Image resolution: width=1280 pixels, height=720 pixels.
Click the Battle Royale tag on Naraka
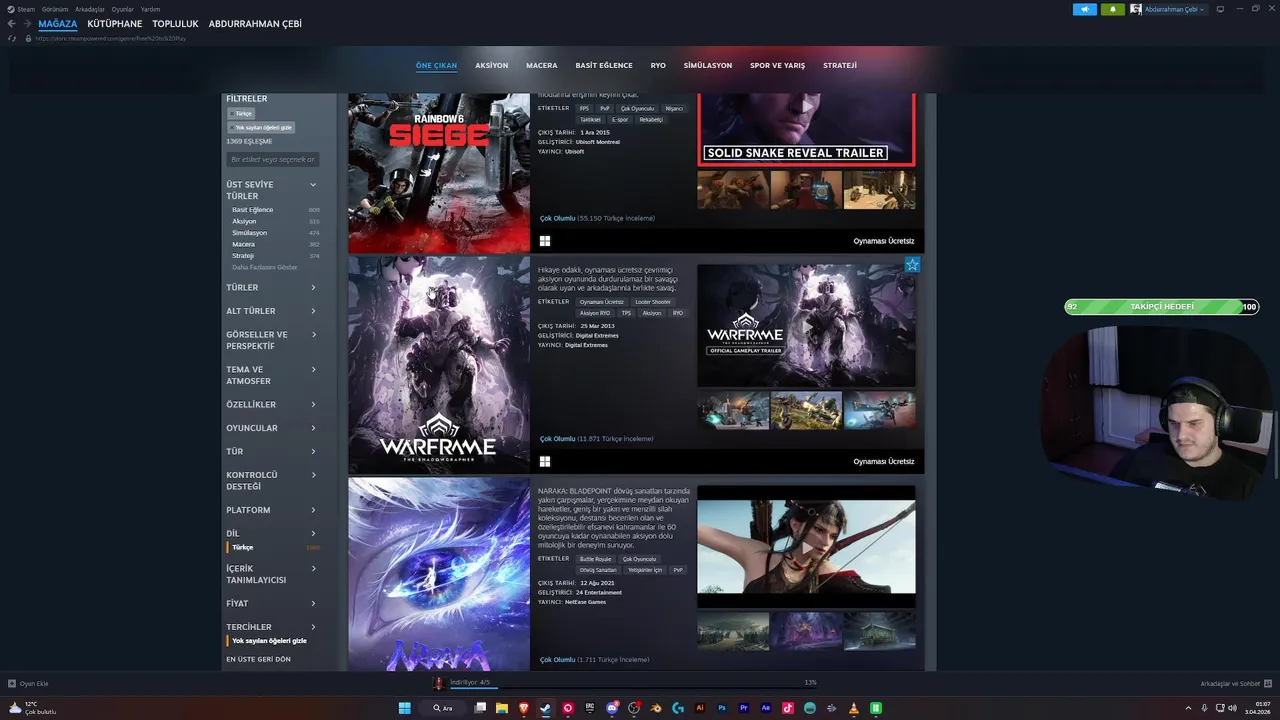click(x=596, y=559)
